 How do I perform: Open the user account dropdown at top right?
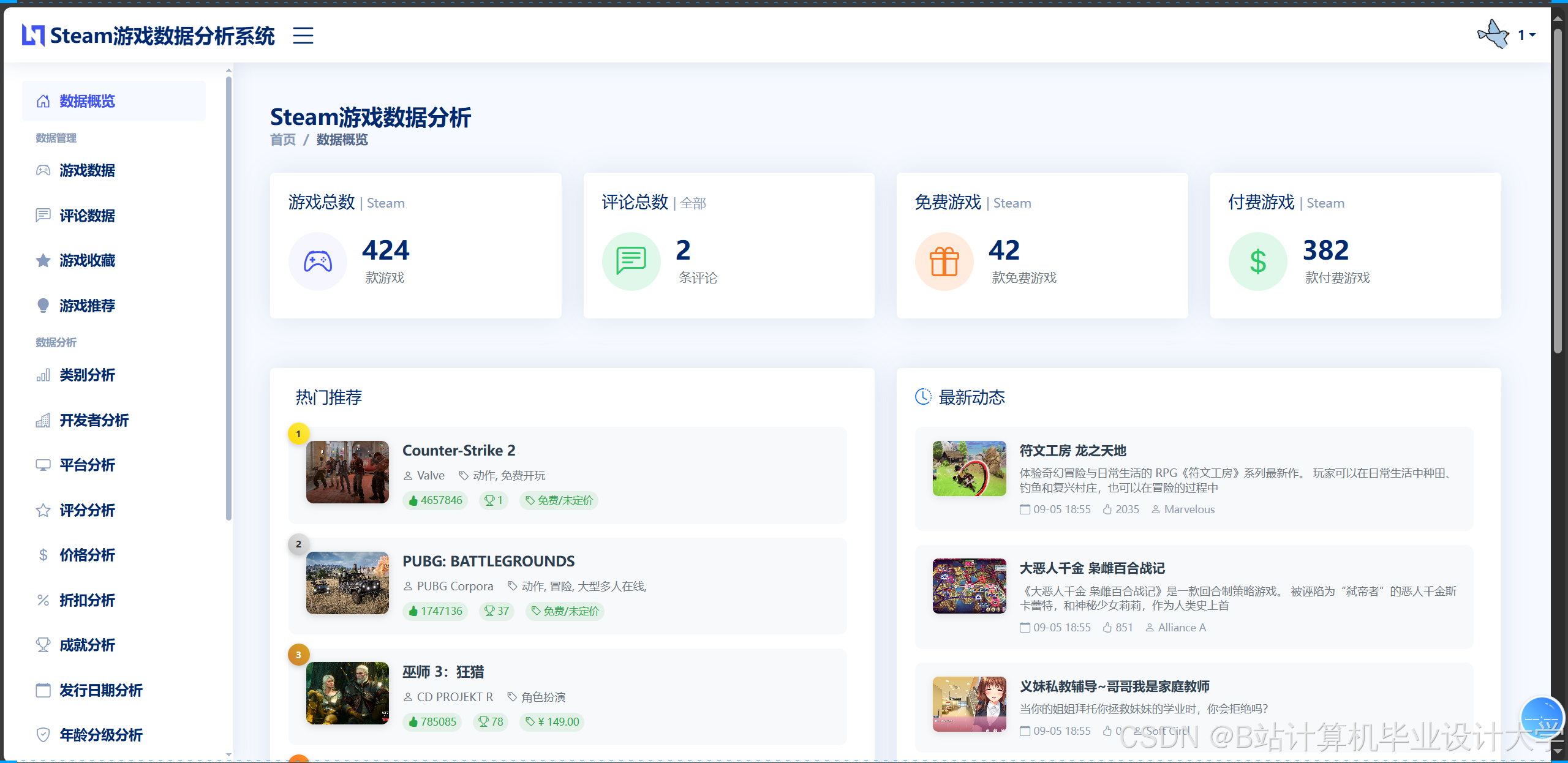click(1524, 35)
